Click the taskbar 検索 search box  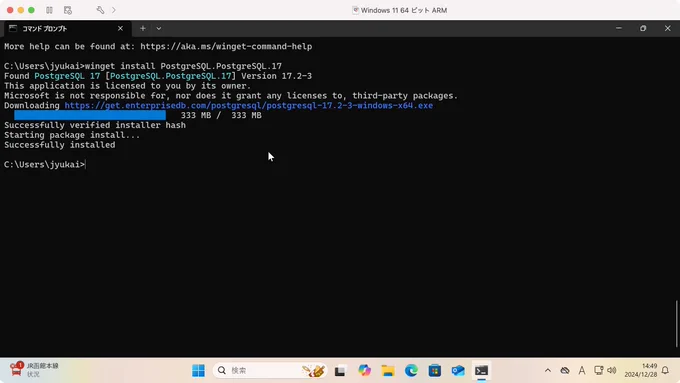click(270, 370)
